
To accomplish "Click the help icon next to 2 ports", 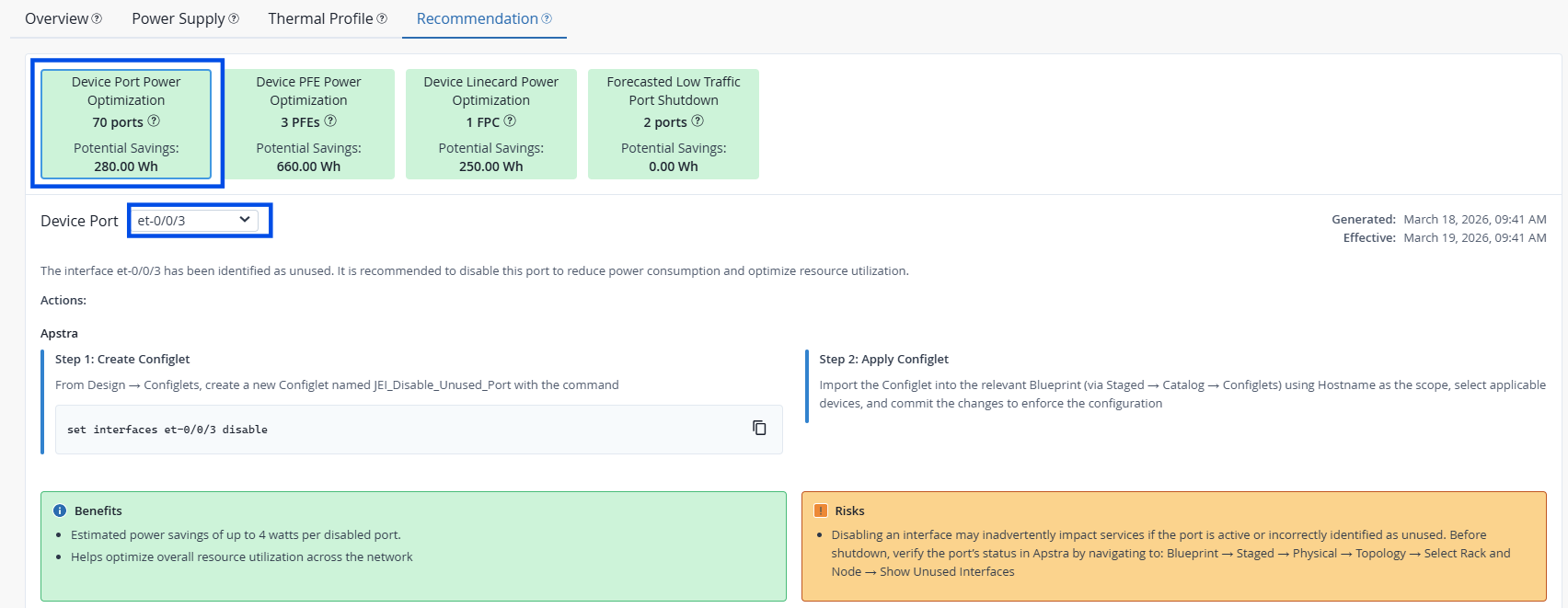I will click(698, 121).
